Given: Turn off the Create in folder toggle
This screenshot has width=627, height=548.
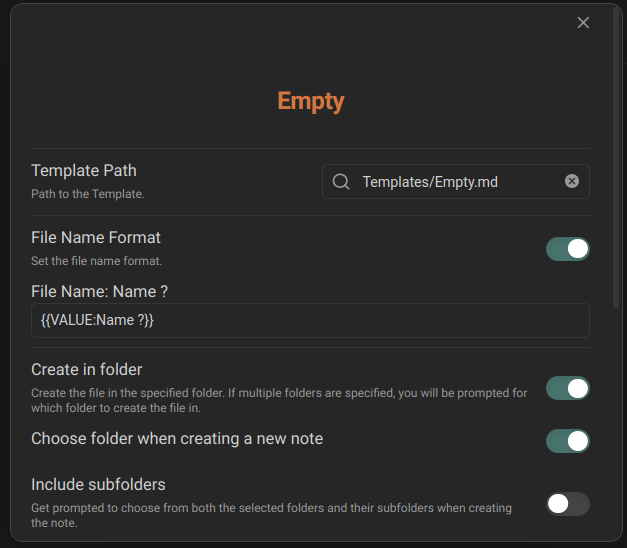Looking at the screenshot, I should (x=567, y=388).
